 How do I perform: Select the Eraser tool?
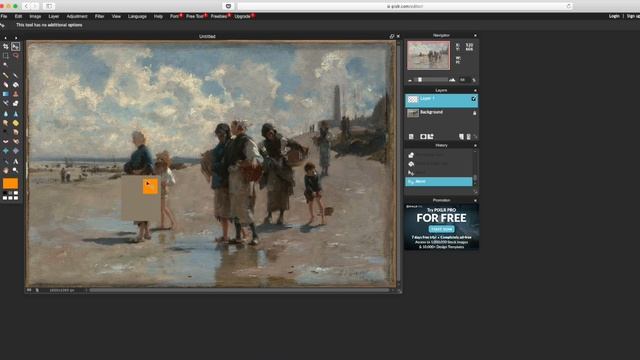click(x=5, y=85)
